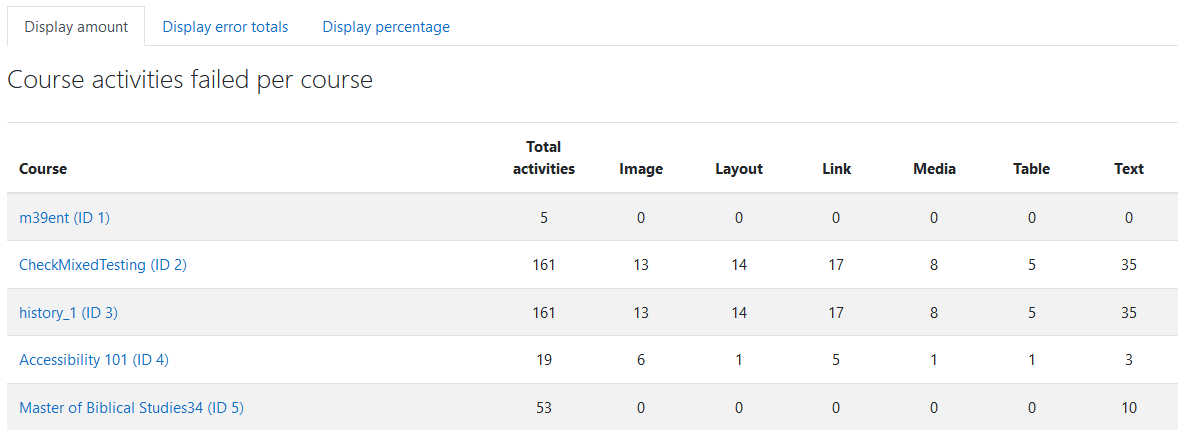Screen dimensions: 1185x436
Task: Select Media value 1 in Accessibility 101 row
Action: point(934,360)
